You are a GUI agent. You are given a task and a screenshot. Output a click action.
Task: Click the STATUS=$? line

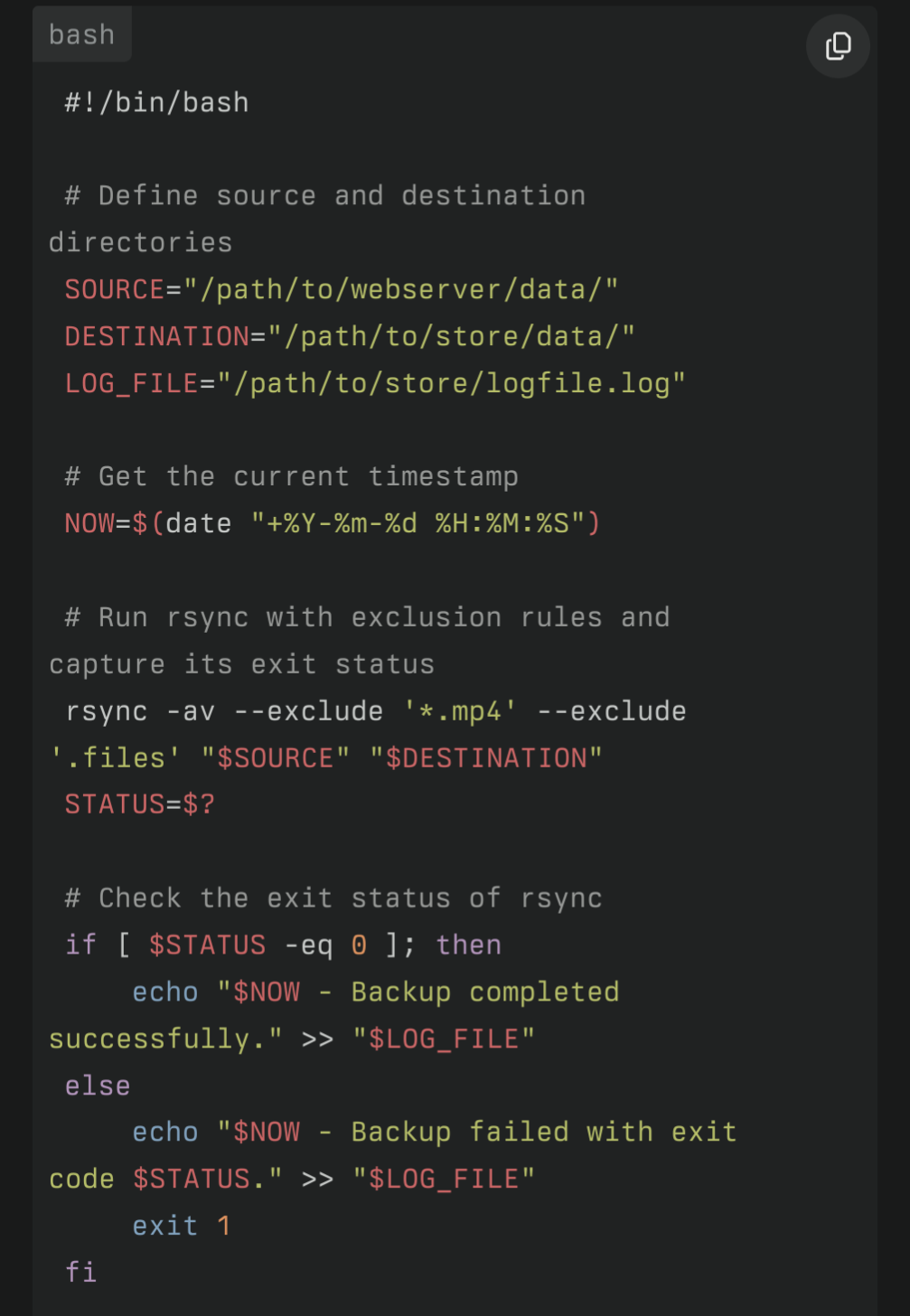[140, 804]
